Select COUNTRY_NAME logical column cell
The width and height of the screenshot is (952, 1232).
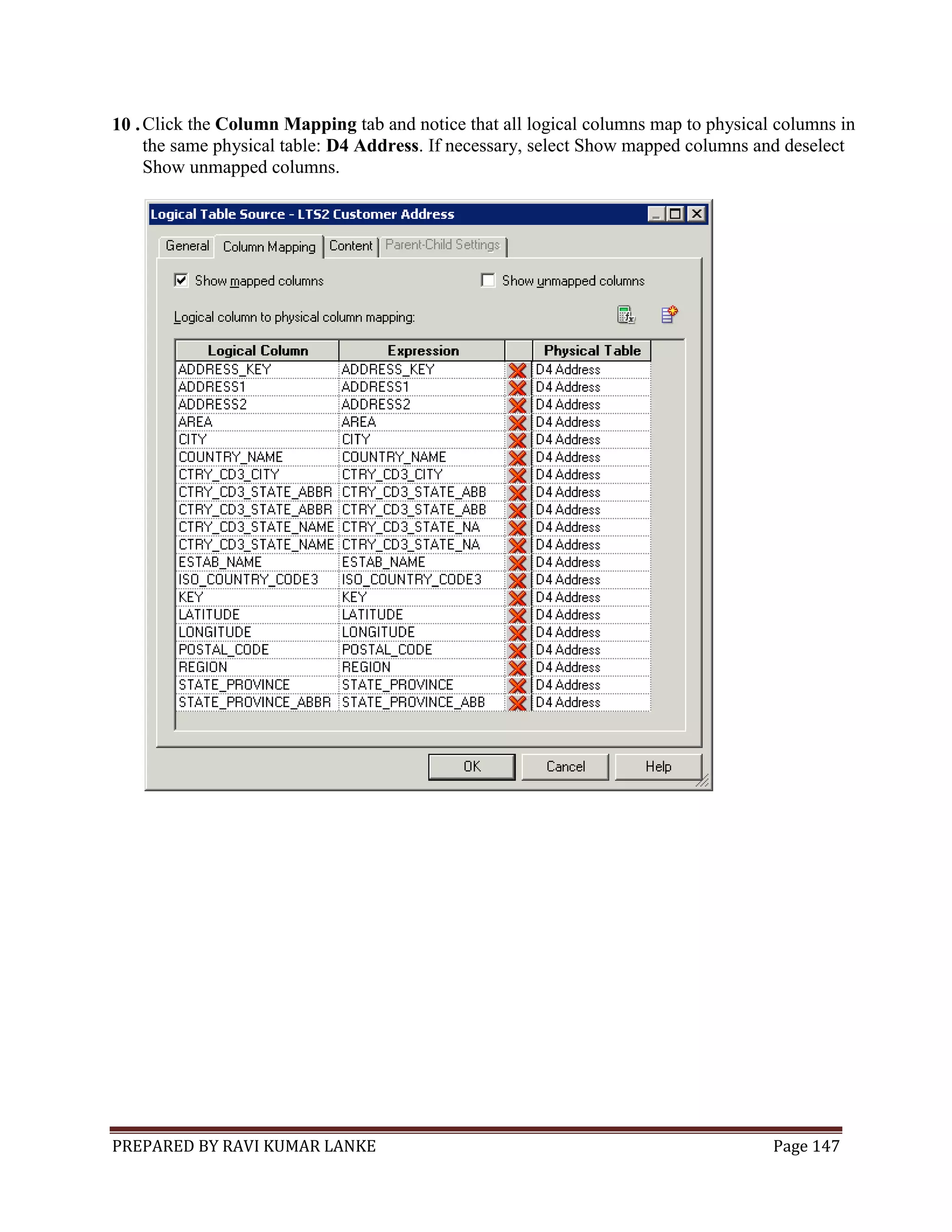tap(257, 457)
